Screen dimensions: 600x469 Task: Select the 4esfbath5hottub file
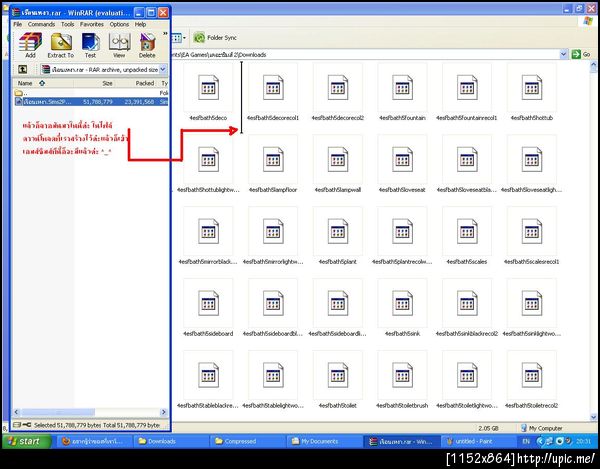(532, 92)
